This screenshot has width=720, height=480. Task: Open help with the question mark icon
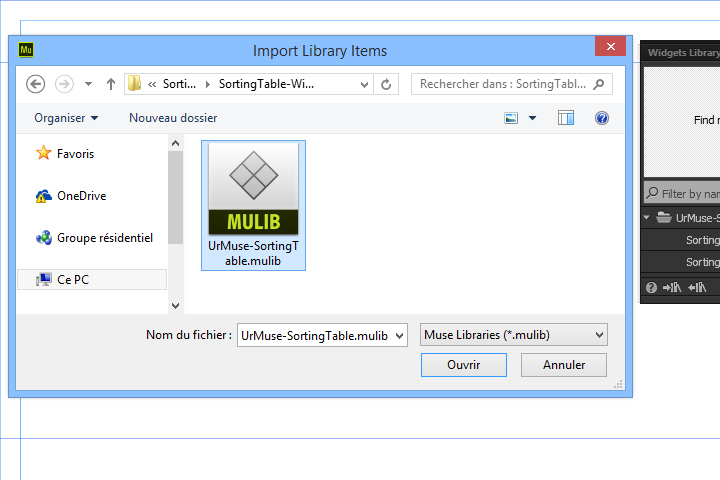[x=602, y=118]
